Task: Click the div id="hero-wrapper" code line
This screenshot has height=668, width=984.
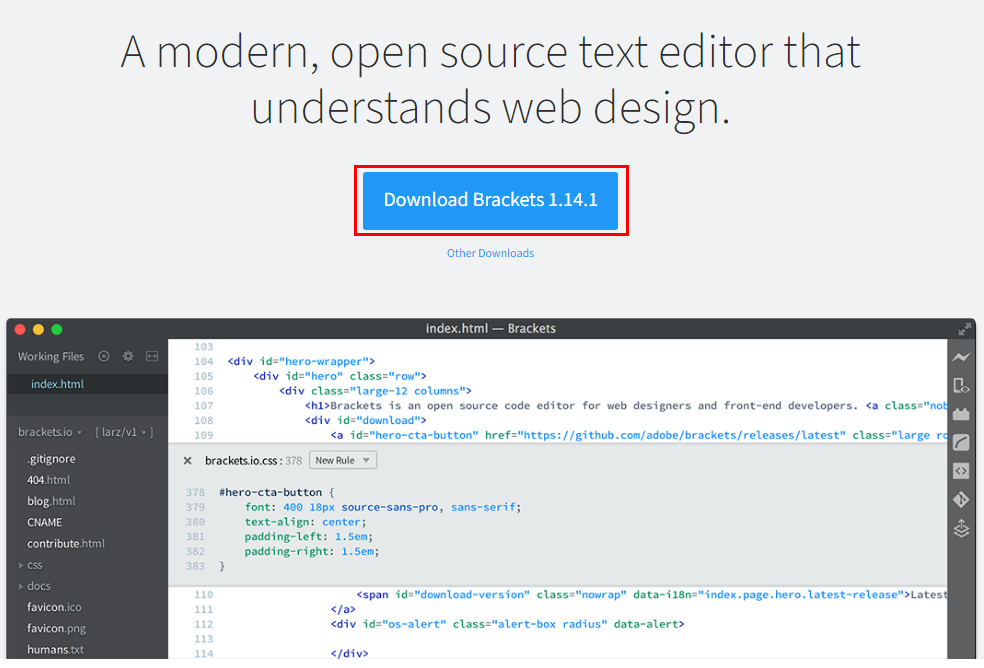Action: (301, 362)
